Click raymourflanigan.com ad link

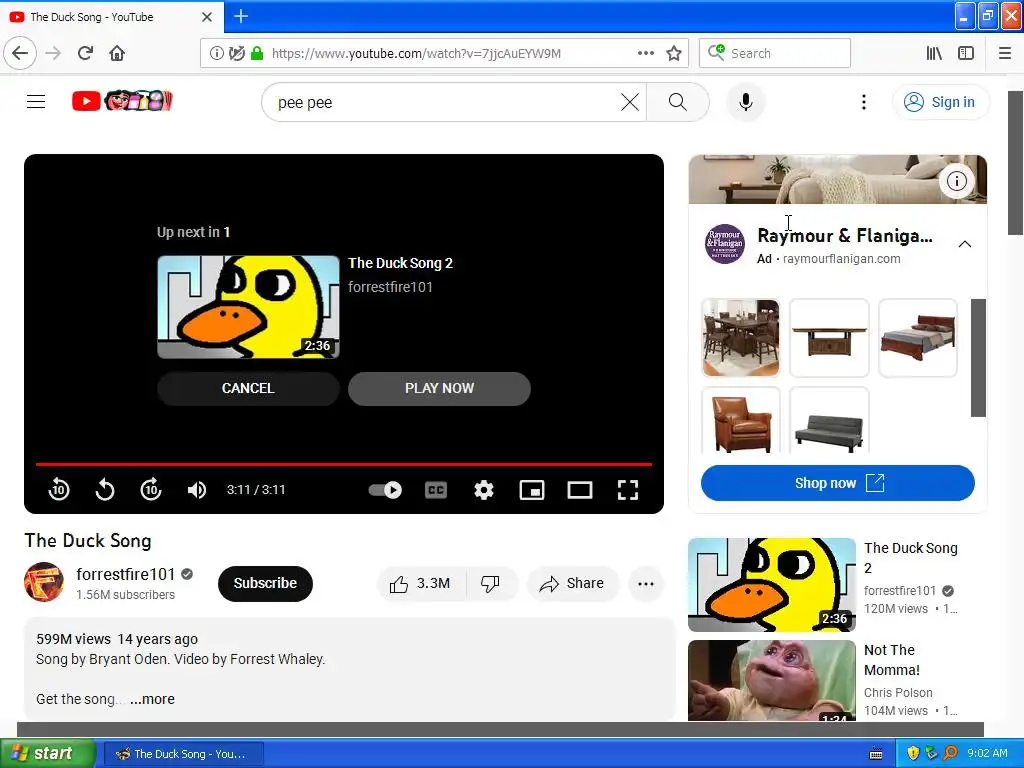point(841,259)
